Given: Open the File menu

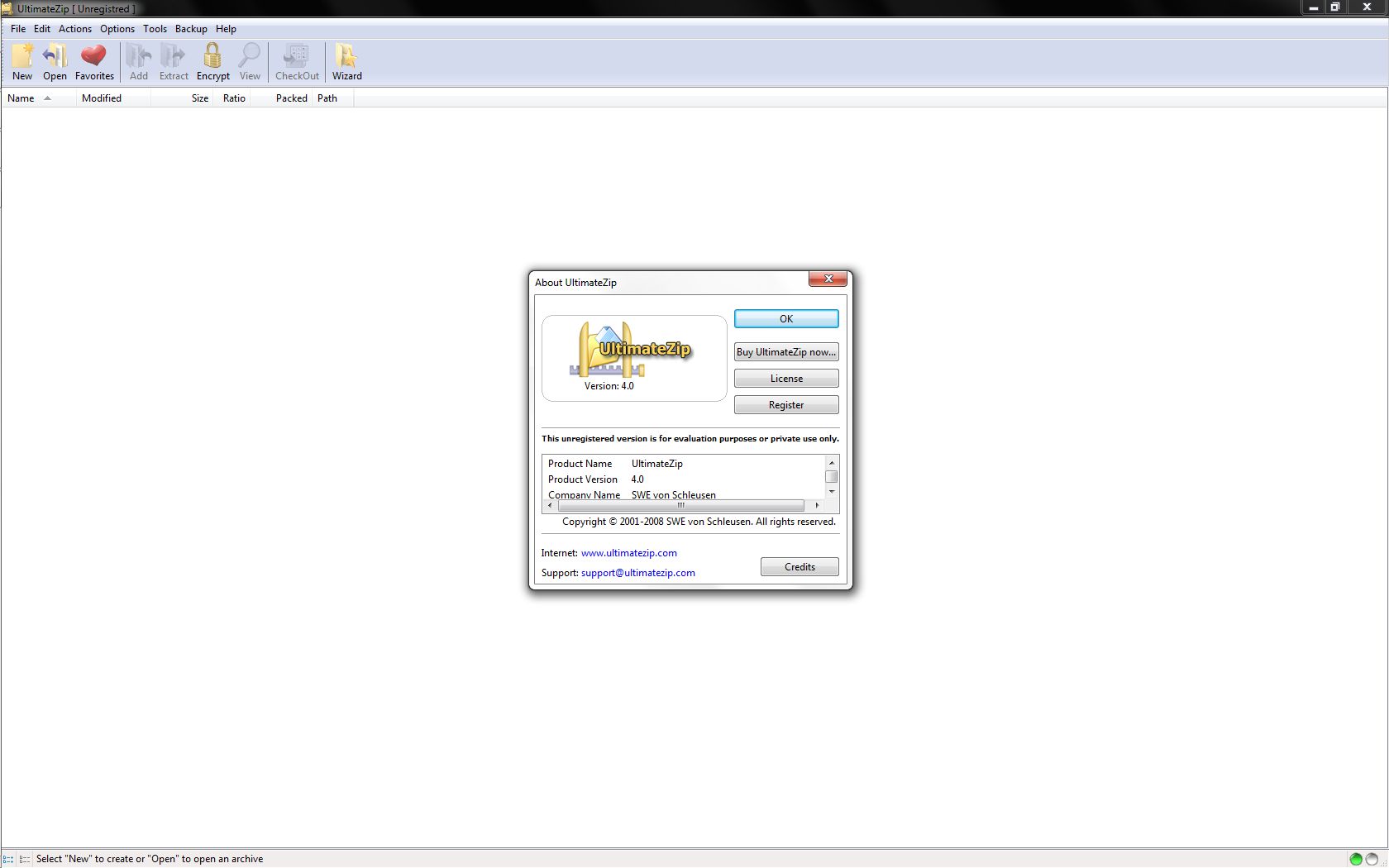Looking at the screenshot, I should [18, 28].
